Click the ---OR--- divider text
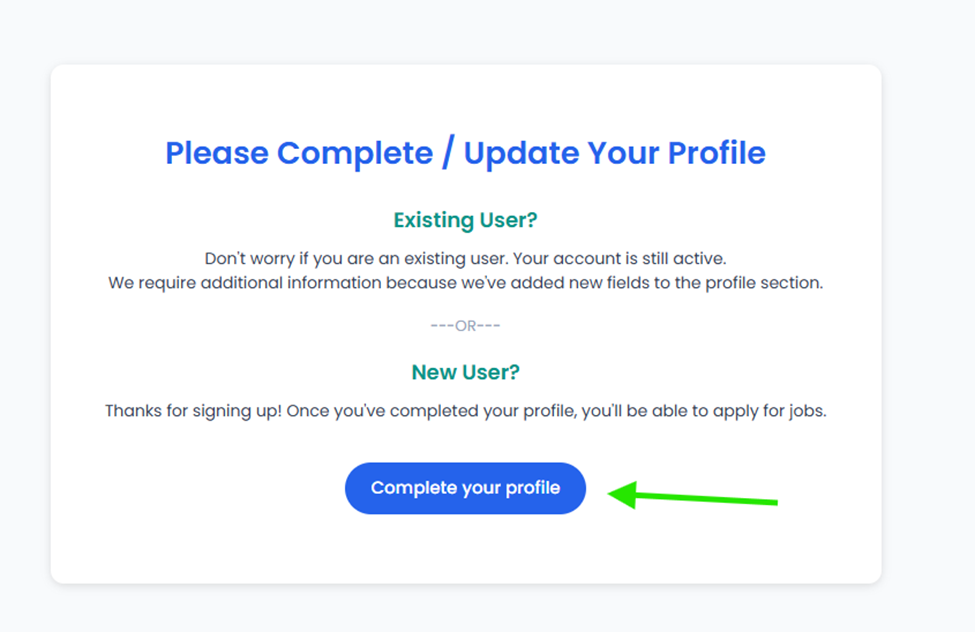The width and height of the screenshot is (975, 632). click(465, 325)
